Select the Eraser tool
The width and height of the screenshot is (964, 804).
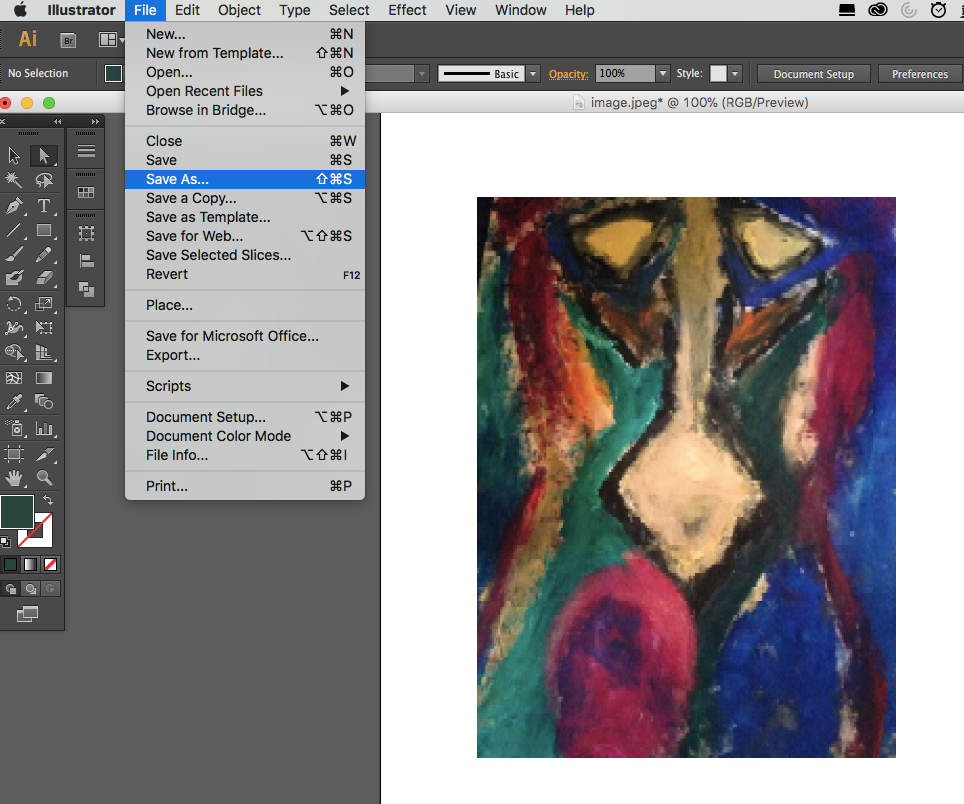(x=44, y=278)
